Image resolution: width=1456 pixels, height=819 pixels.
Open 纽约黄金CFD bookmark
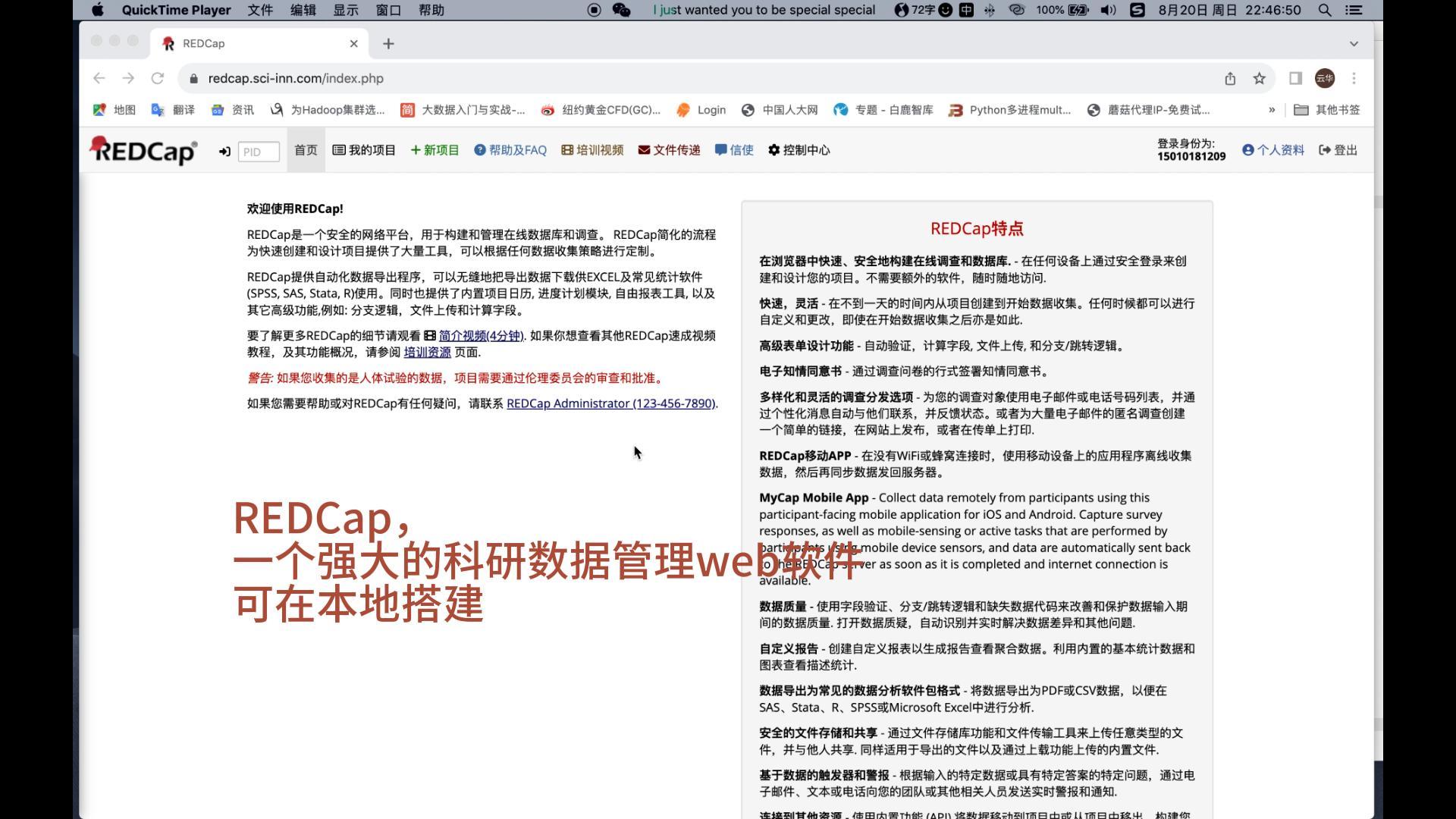[x=601, y=110]
